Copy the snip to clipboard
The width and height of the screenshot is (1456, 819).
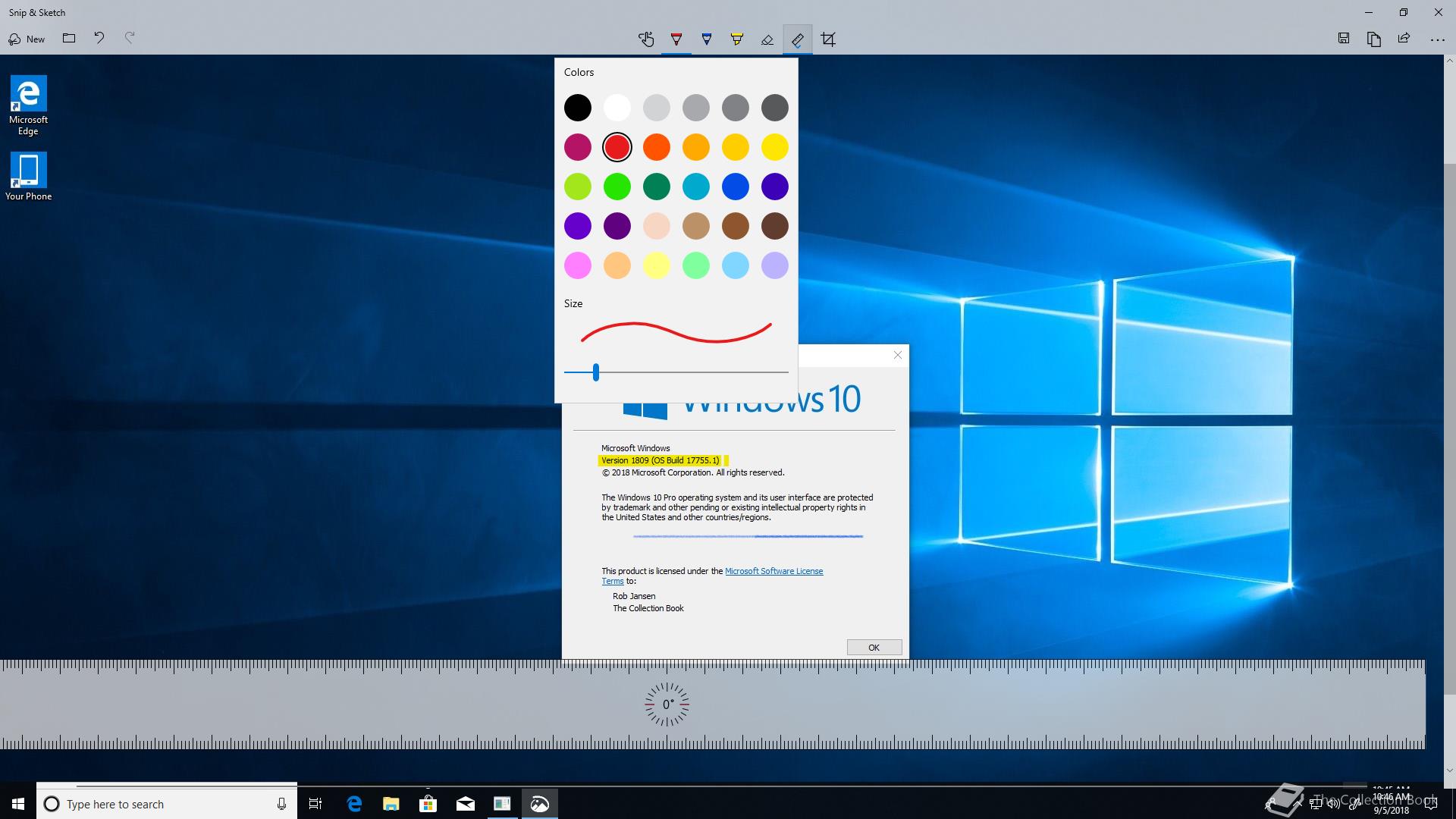pos(1374,39)
